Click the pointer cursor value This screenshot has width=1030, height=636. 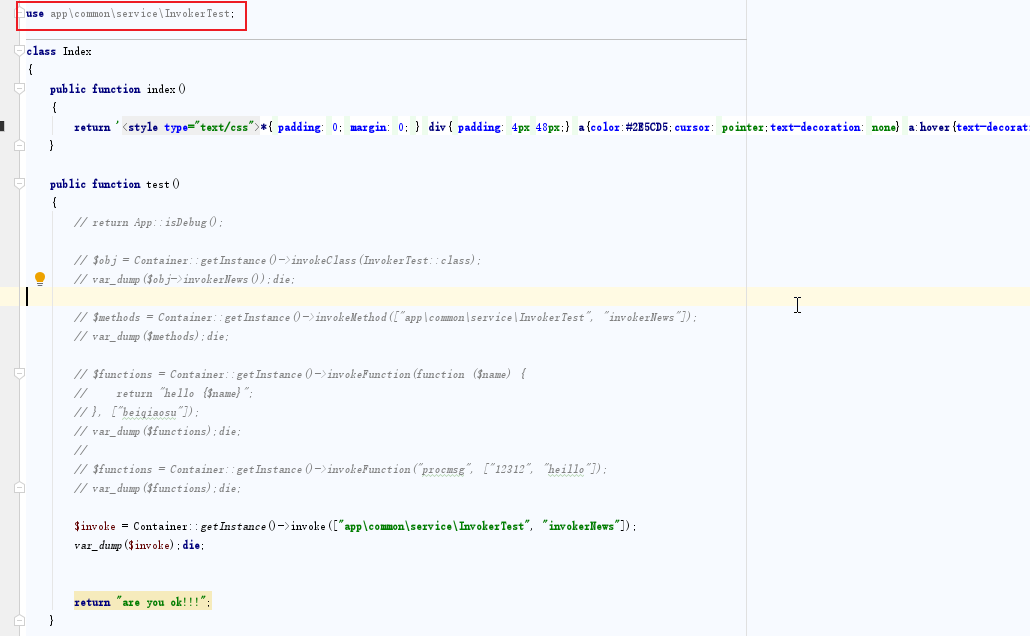(x=742, y=127)
